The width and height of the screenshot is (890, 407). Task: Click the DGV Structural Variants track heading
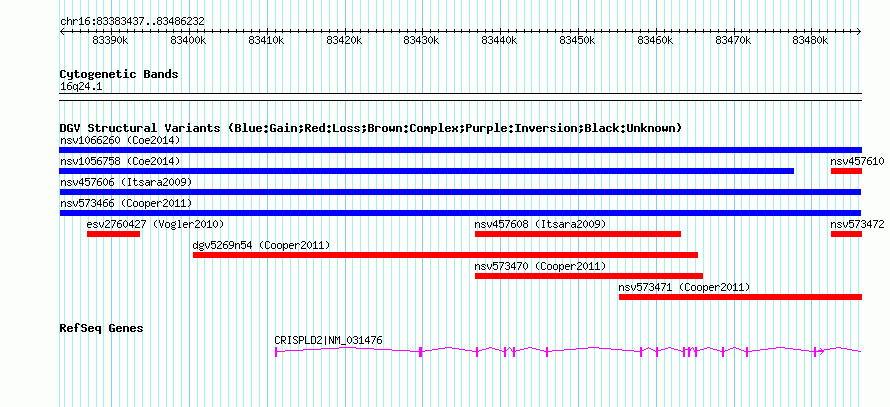(370, 128)
